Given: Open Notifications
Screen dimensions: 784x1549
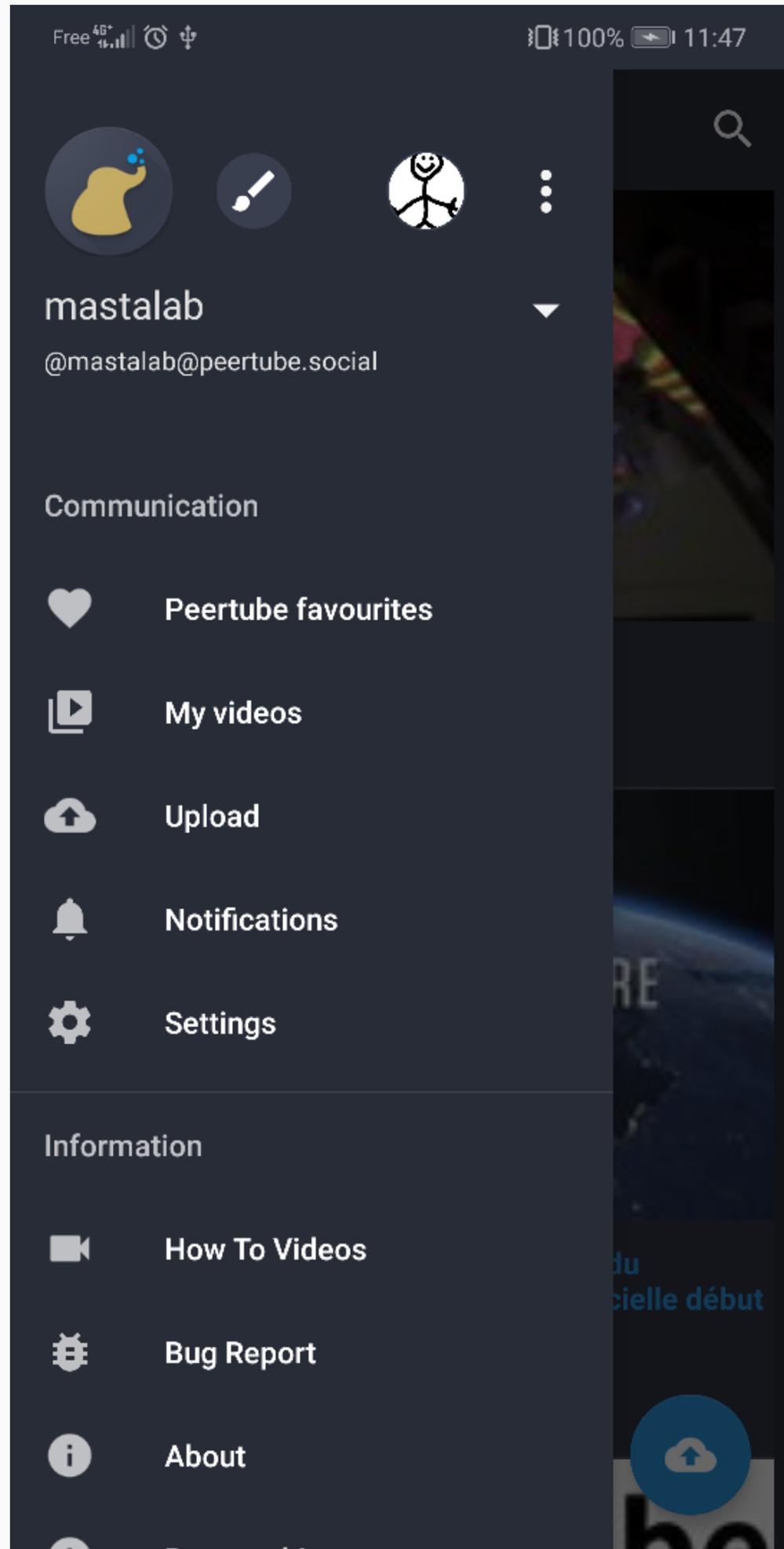Looking at the screenshot, I should 312,920.
